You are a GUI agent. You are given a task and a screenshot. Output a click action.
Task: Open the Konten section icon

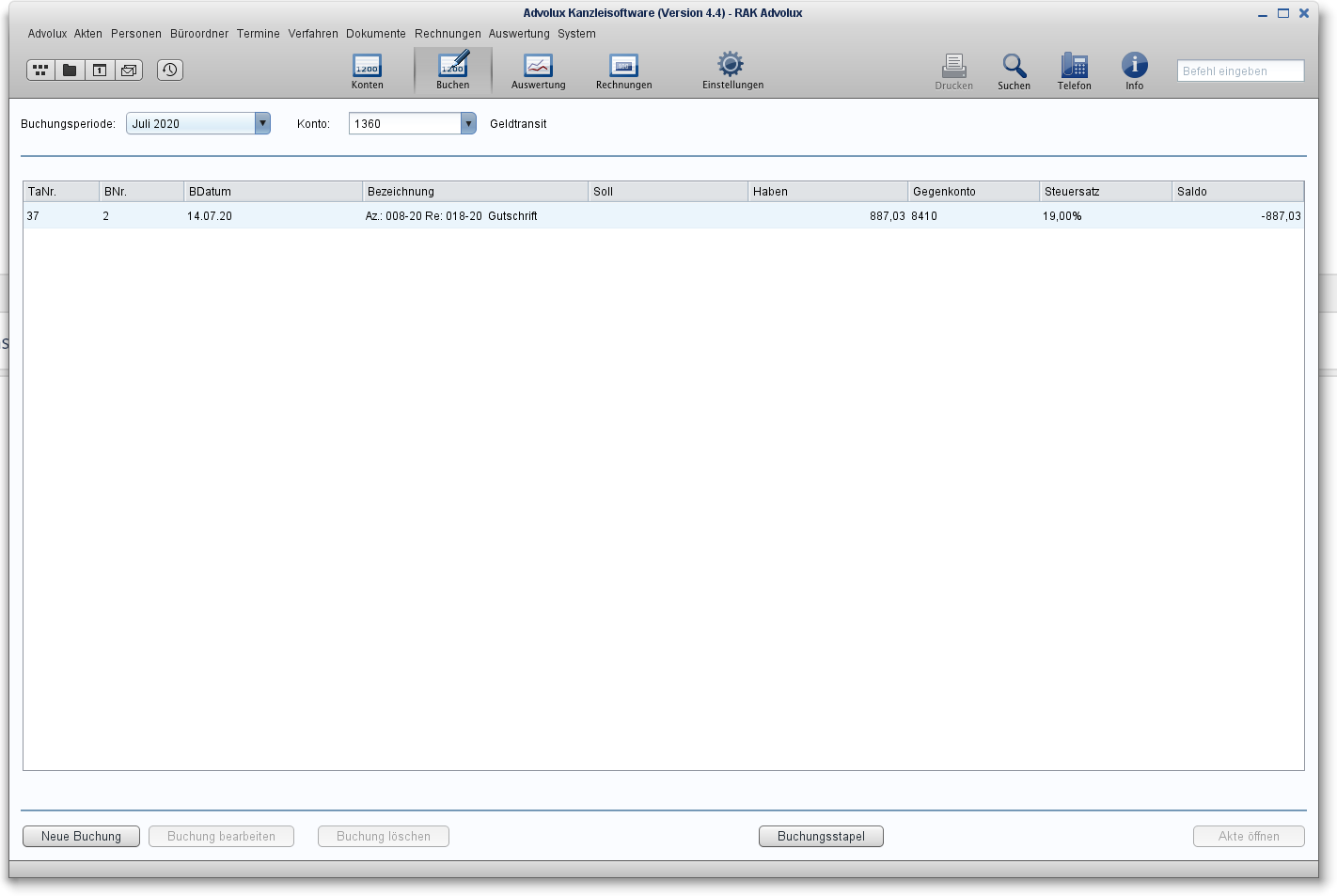coord(367,71)
